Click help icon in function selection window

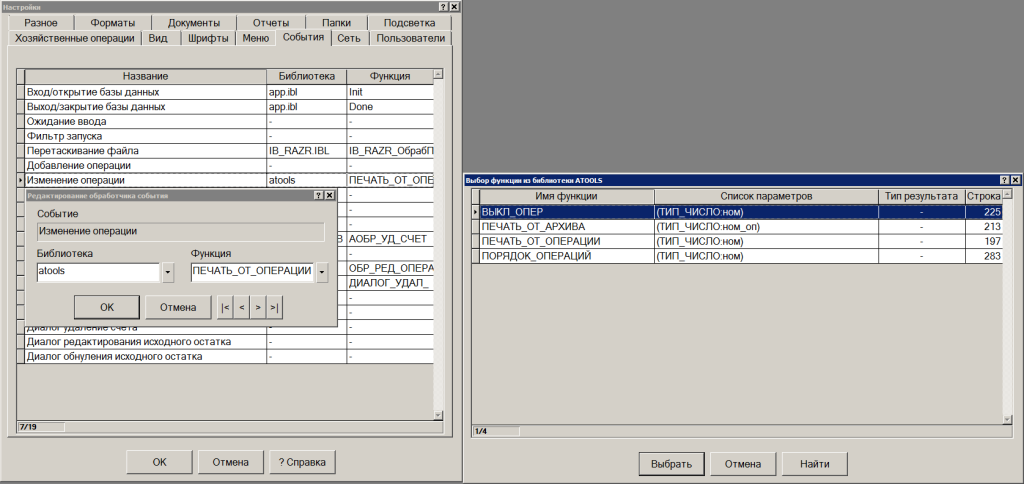click(x=1002, y=180)
